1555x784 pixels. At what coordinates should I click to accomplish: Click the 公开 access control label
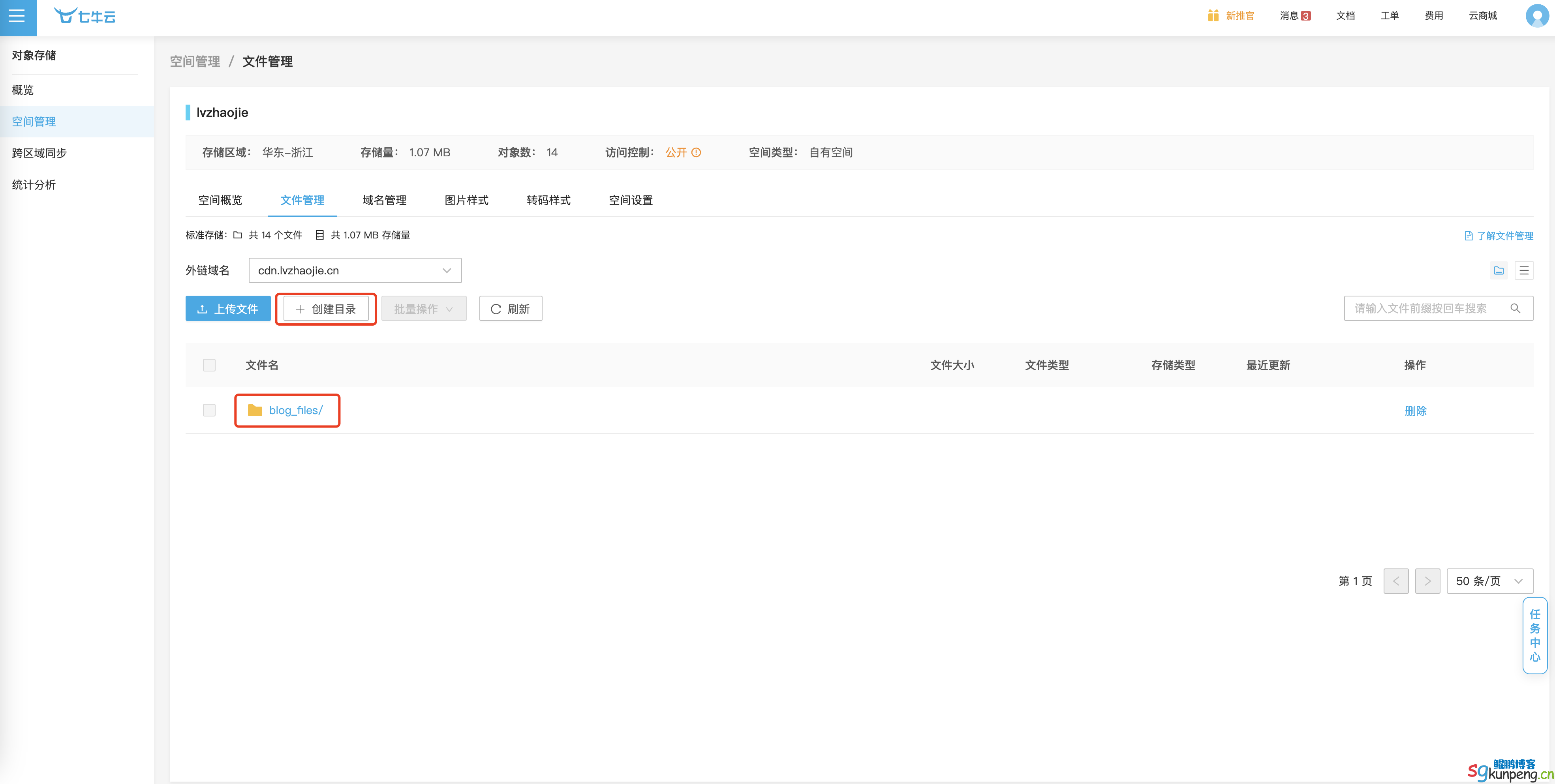pyautogui.click(x=676, y=153)
